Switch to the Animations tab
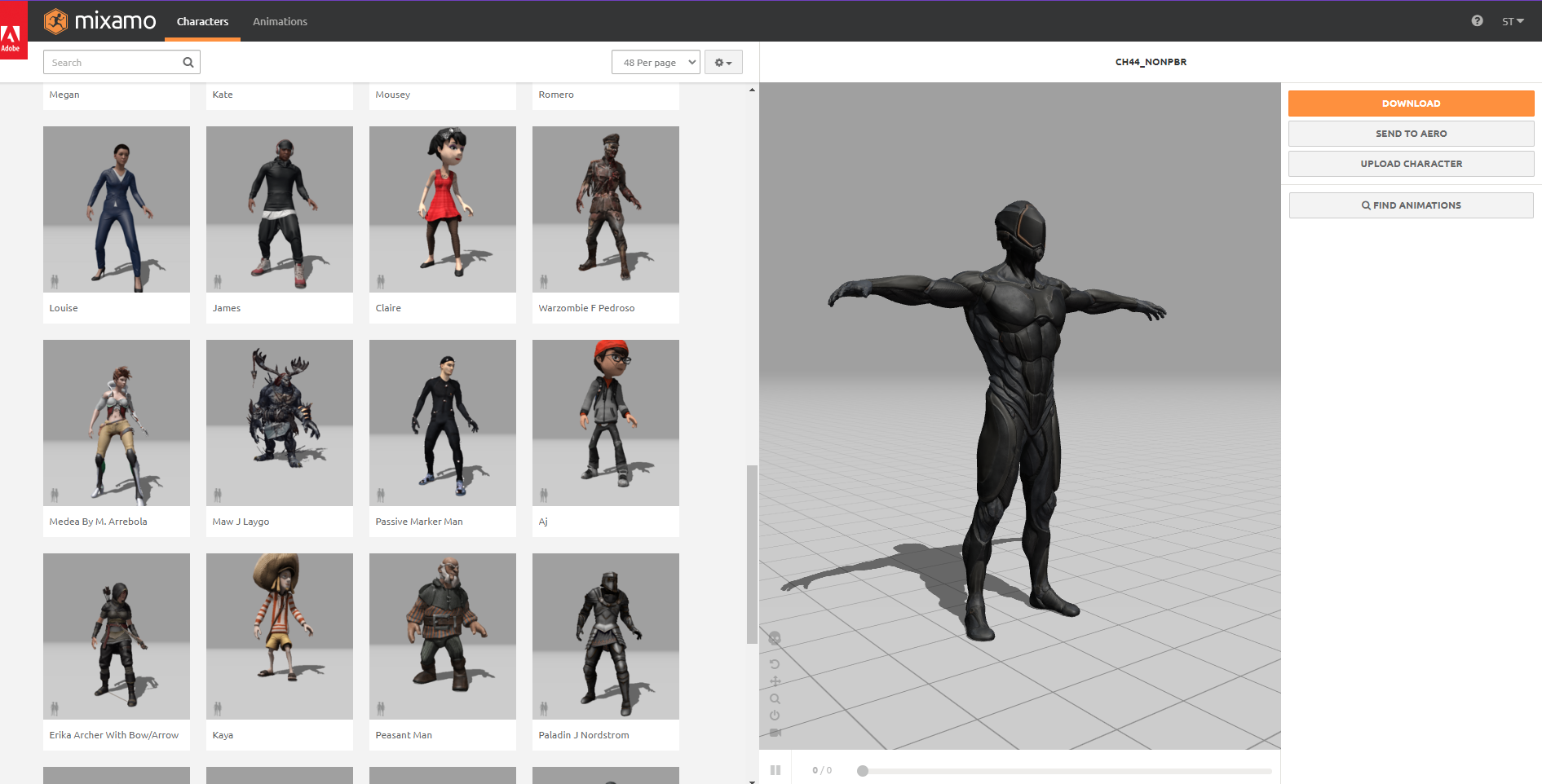 click(280, 21)
